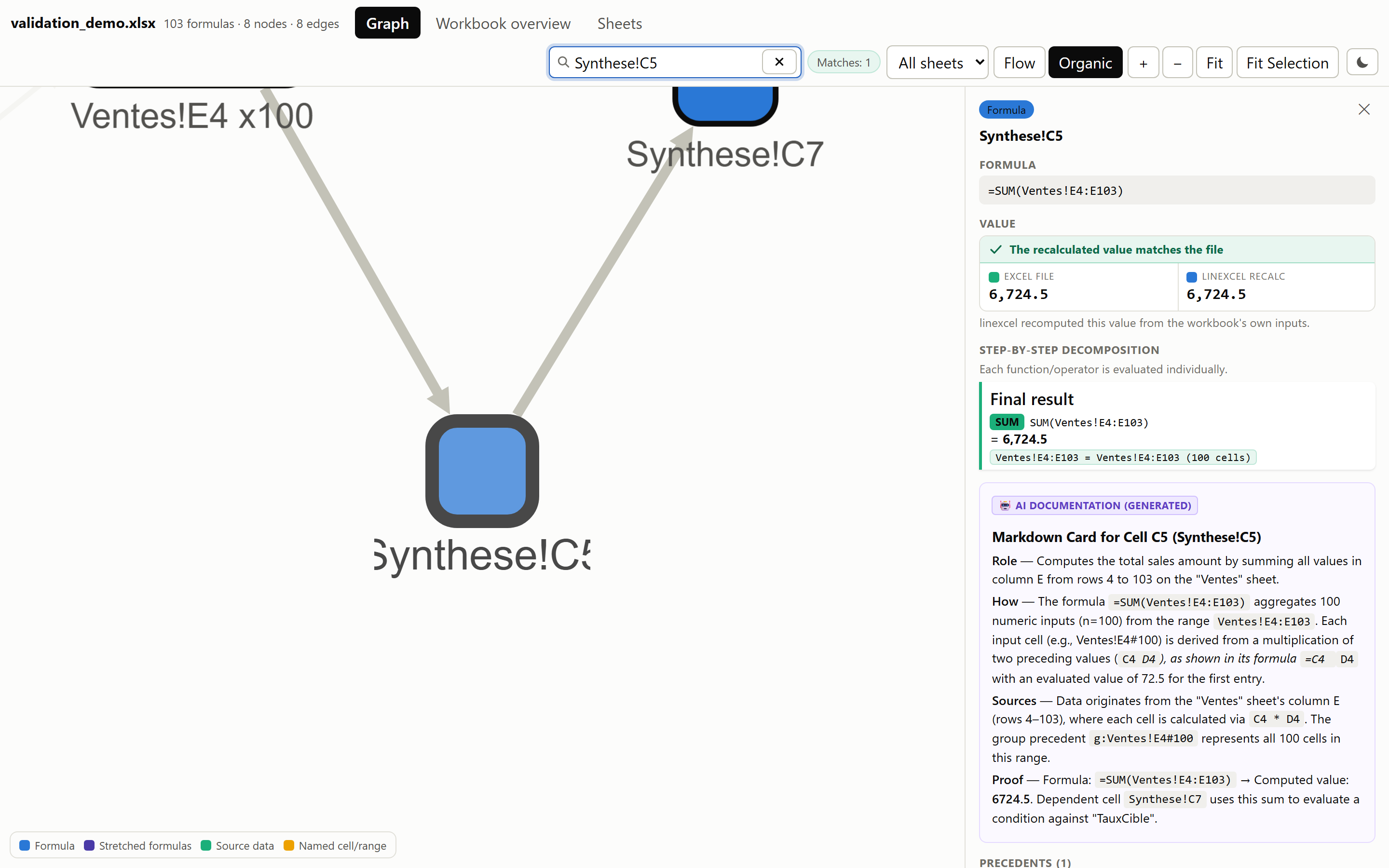This screenshot has width=1389, height=868.
Task: Click the Synthese!C7 code reference in Proof
Action: 1165,799
